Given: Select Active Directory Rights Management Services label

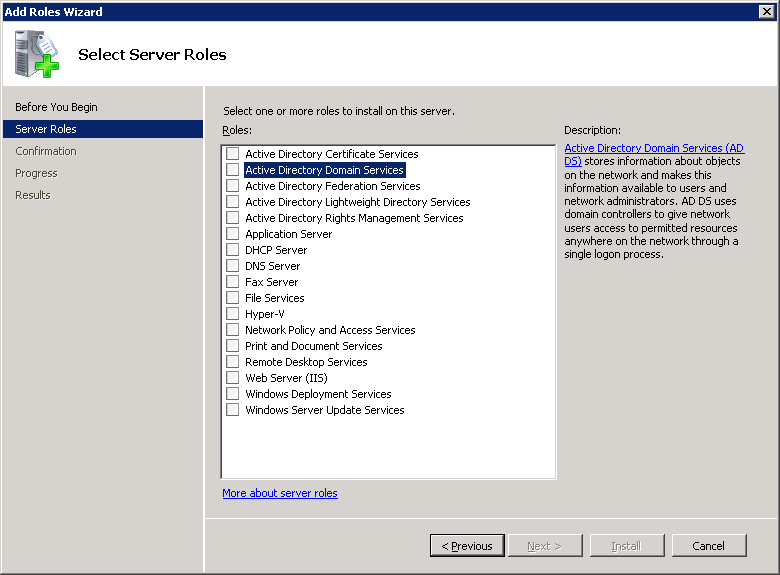Looking at the screenshot, I should [354, 218].
